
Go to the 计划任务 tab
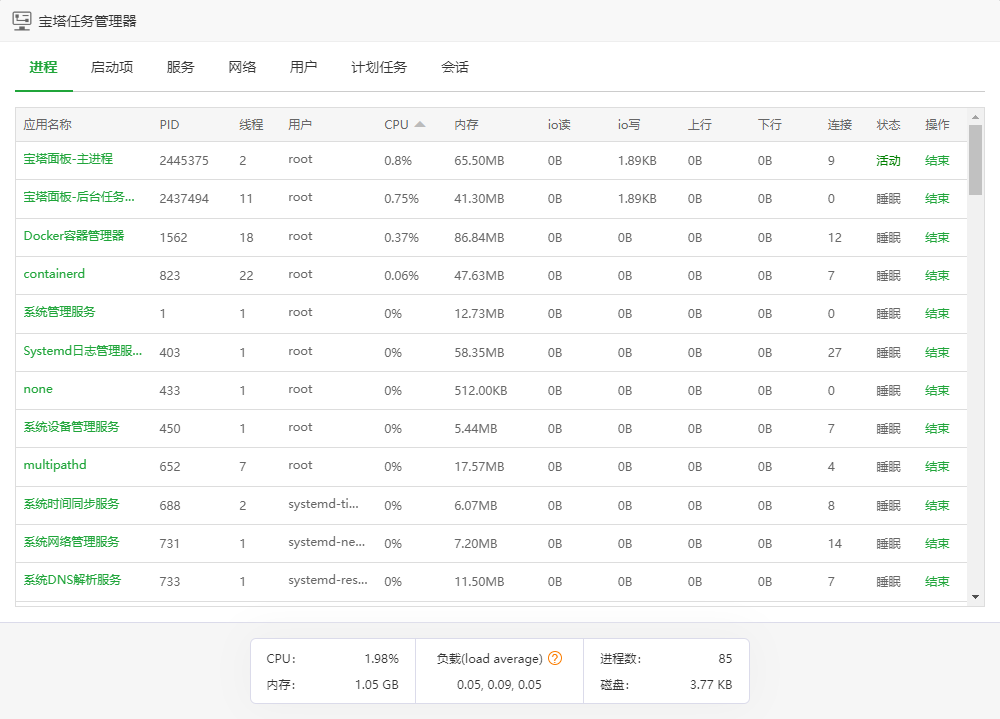[379, 67]
